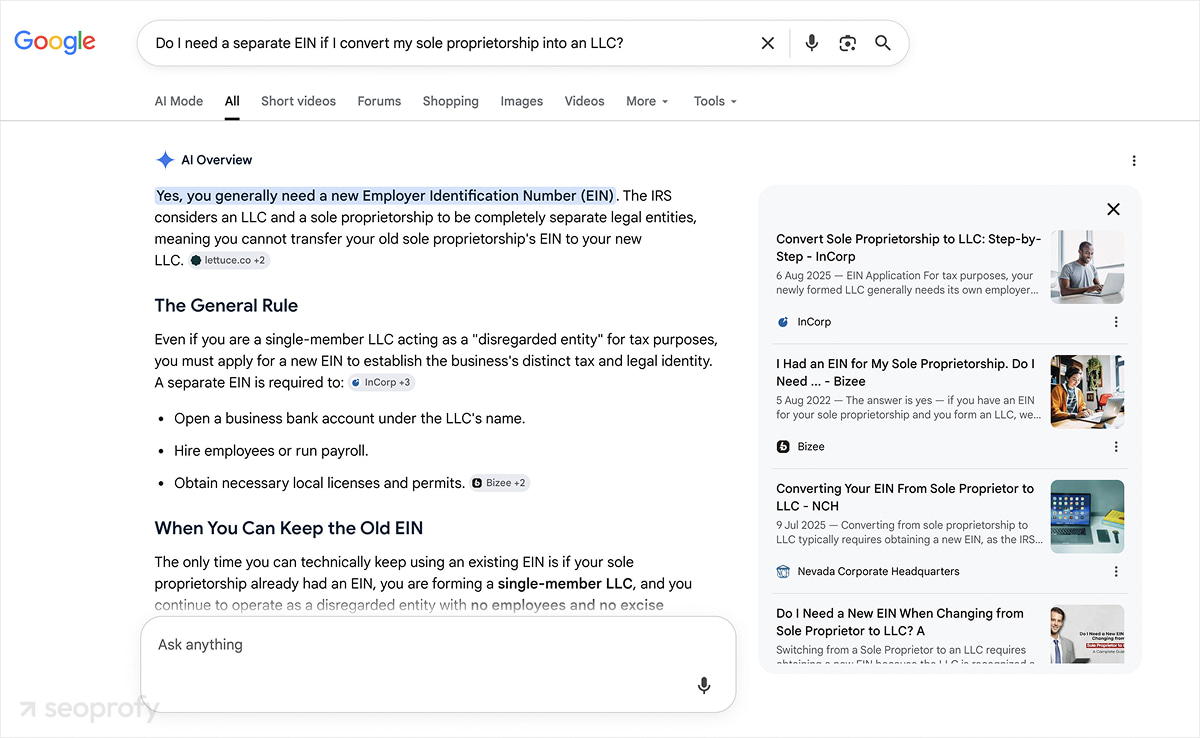Clear the search query with X icon
Image resolution: width=1200 pixels, height=738 pixels.
[768, 43]
